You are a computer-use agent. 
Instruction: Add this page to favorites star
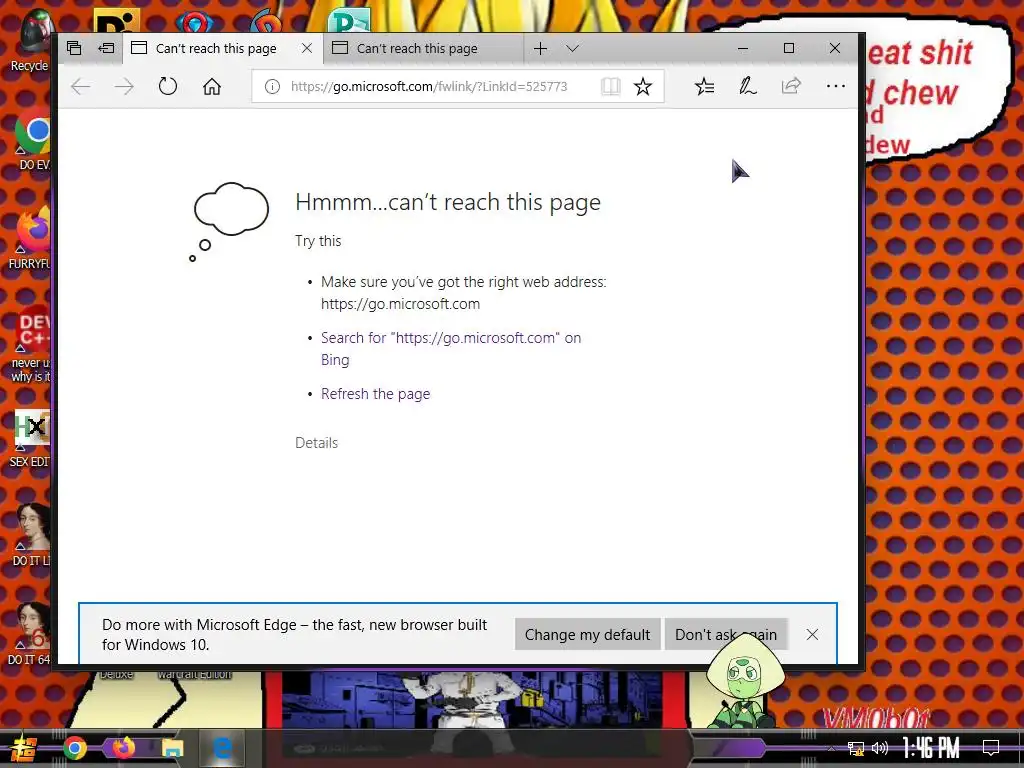pos(643,86)
